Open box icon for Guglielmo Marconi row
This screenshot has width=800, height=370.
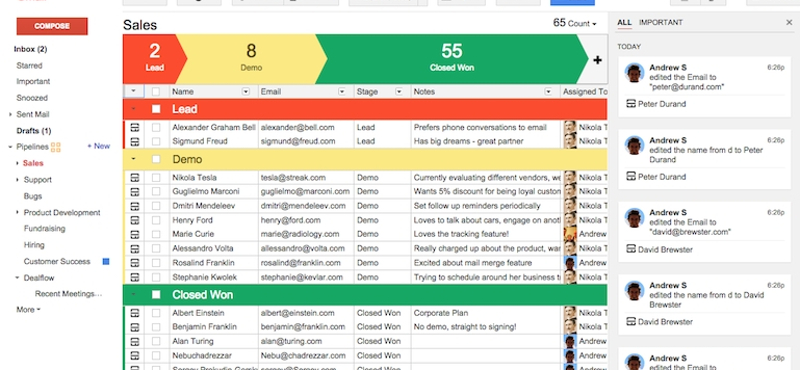135,191
